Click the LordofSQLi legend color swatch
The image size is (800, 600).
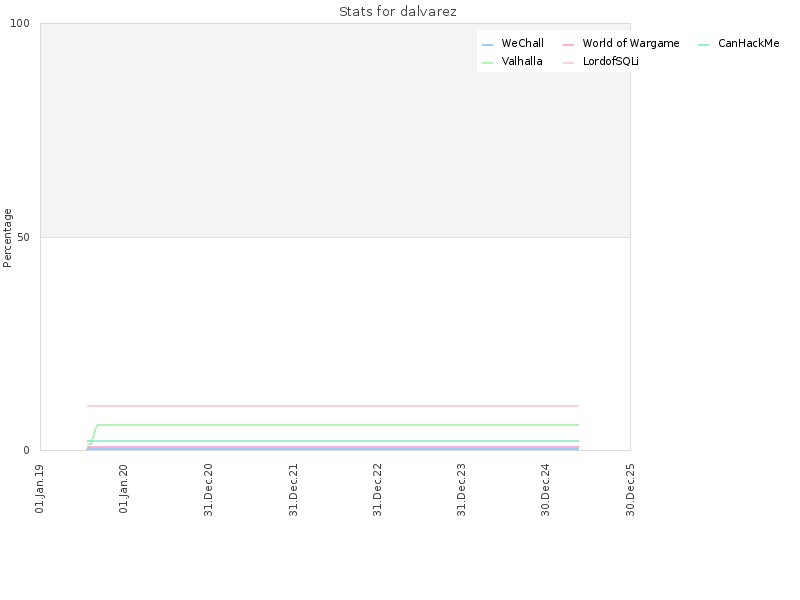point(568,63)
